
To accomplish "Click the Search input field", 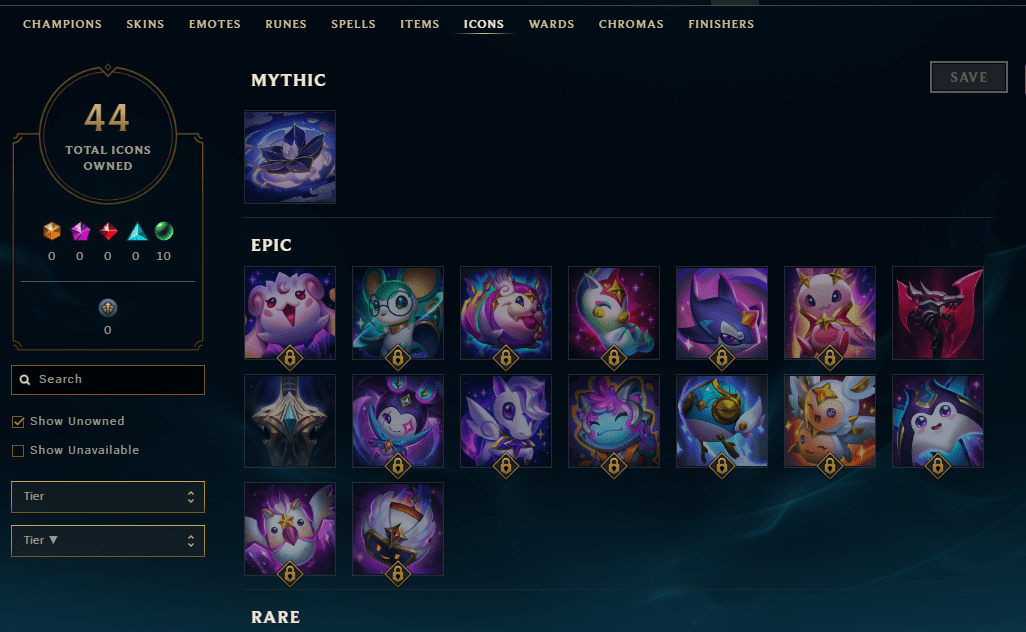I will click(x=108, y=379).
